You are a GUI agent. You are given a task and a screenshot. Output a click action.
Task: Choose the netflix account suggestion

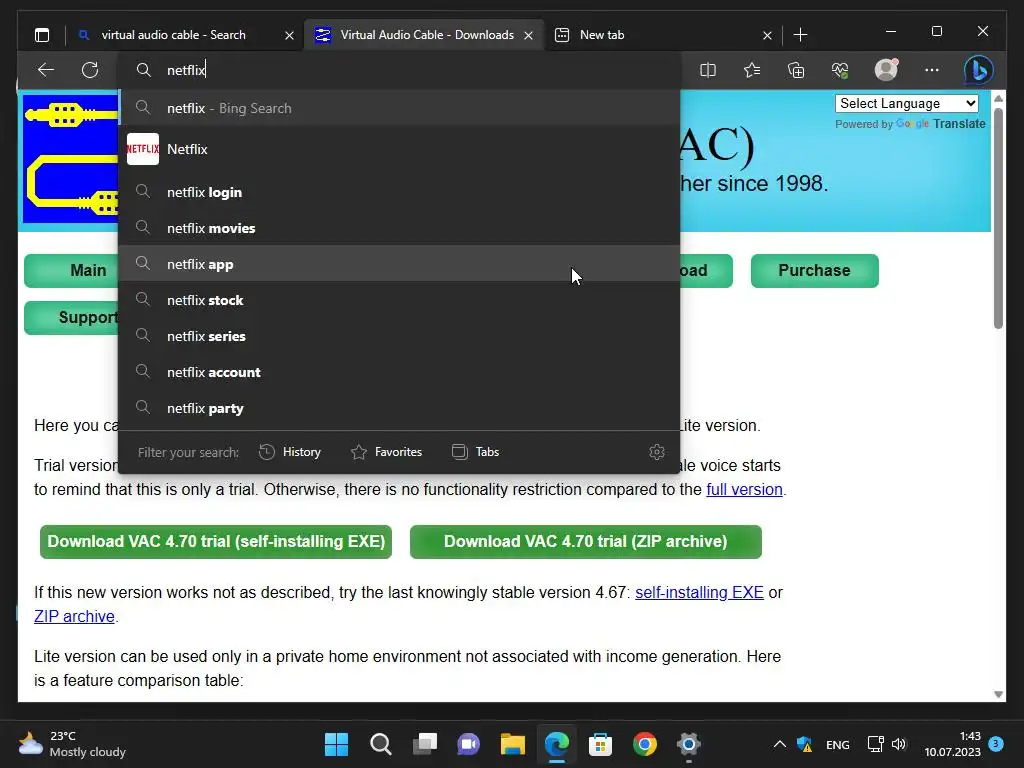coord(399,372)
